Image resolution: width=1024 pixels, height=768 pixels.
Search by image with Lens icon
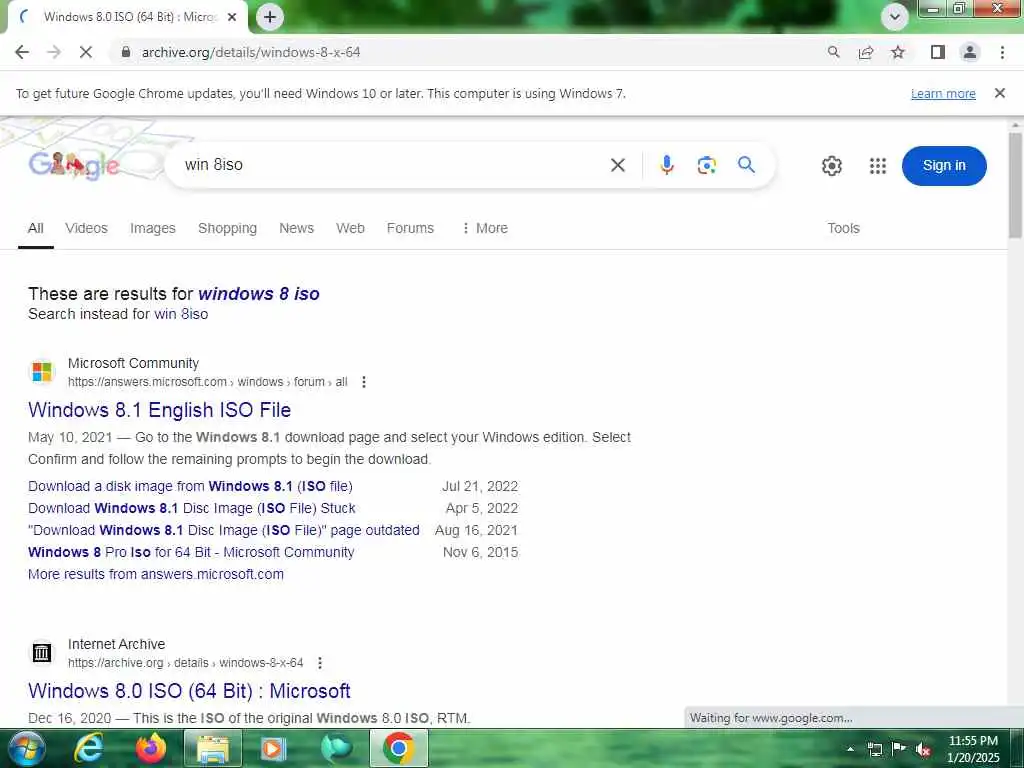click(x=707, y=165)
